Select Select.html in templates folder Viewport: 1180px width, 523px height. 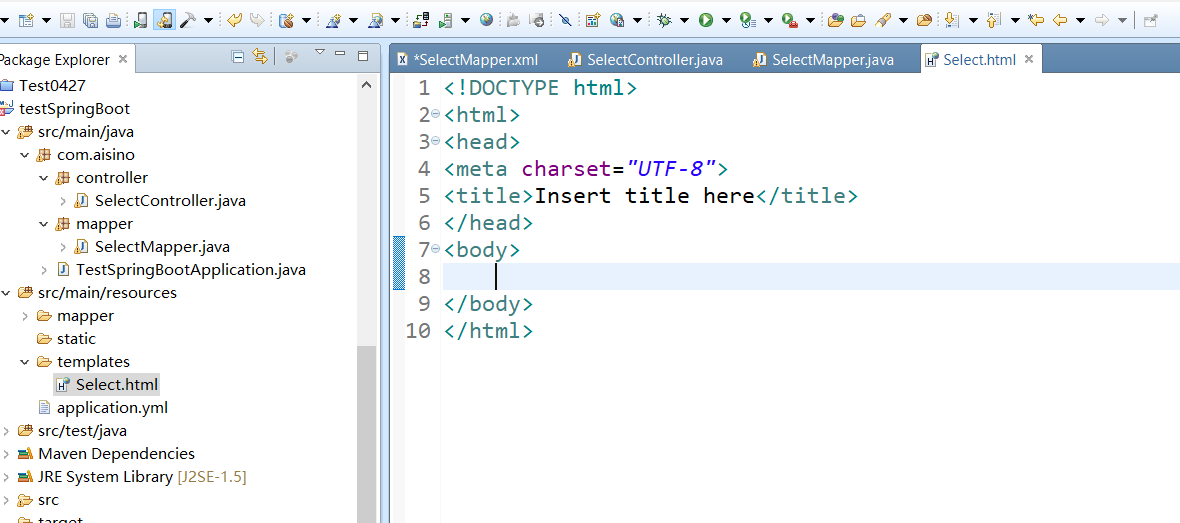tap(117, 385)
